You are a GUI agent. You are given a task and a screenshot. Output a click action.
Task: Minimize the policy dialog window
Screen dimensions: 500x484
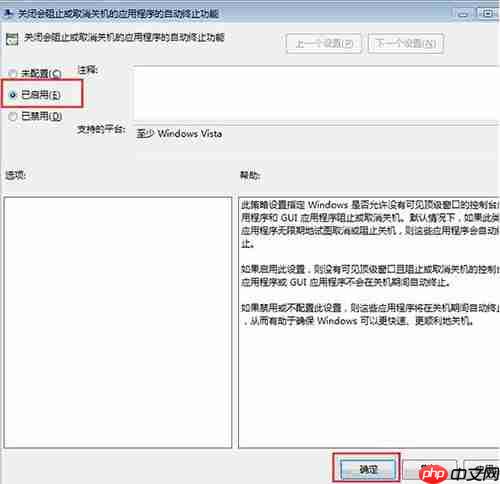point(463,14)
